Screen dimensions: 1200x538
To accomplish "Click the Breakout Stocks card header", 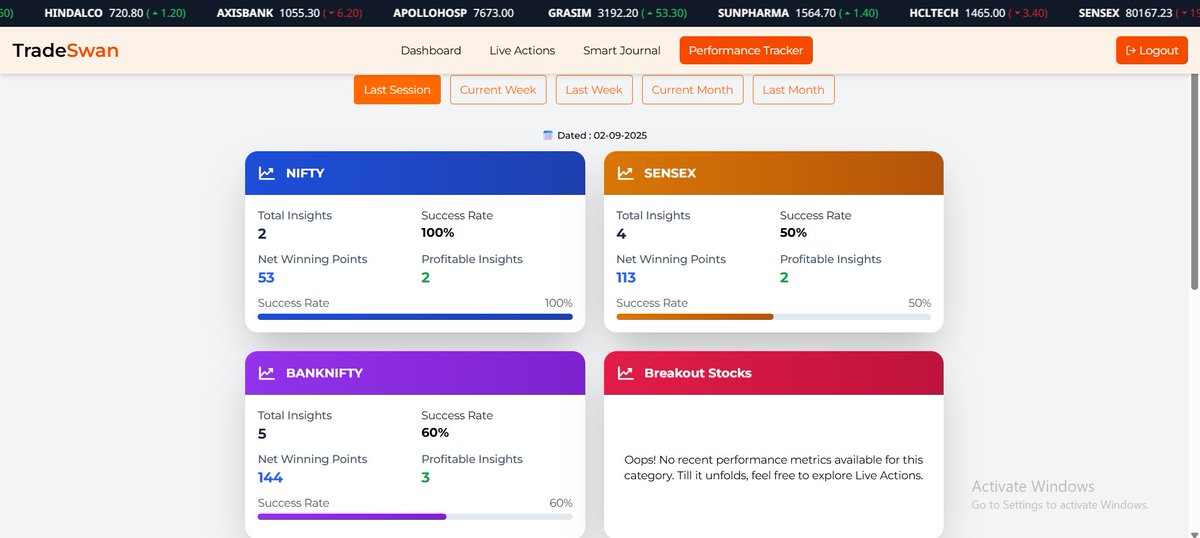I will click(774, 373).
